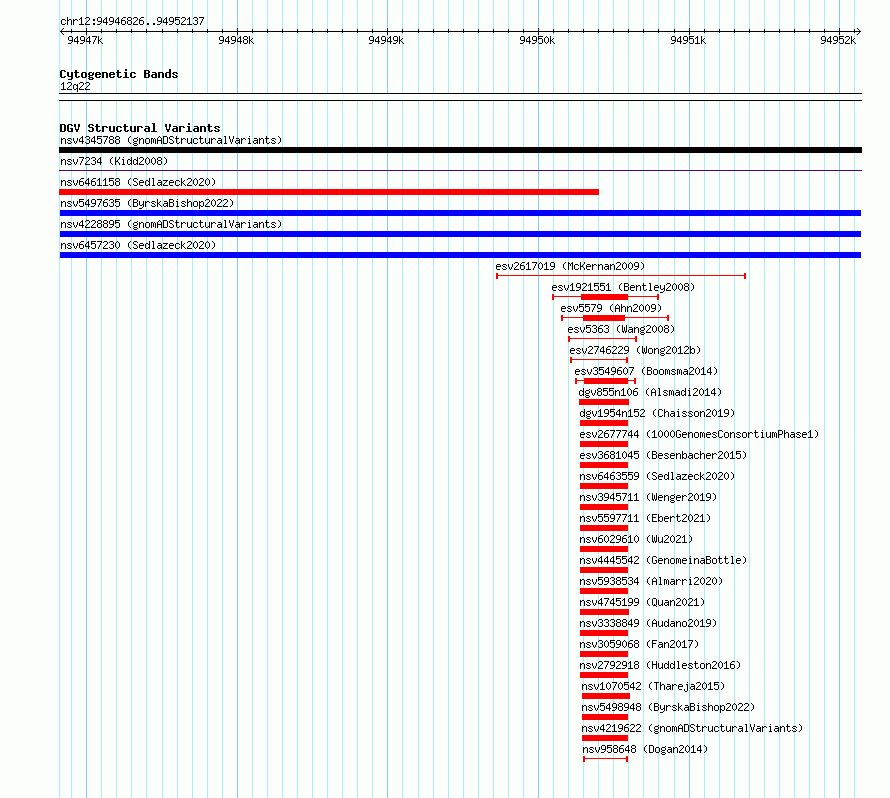Select the red nsv6461158 variant bar
Viewport: 890px width, 798px height.
pos(329,192)
